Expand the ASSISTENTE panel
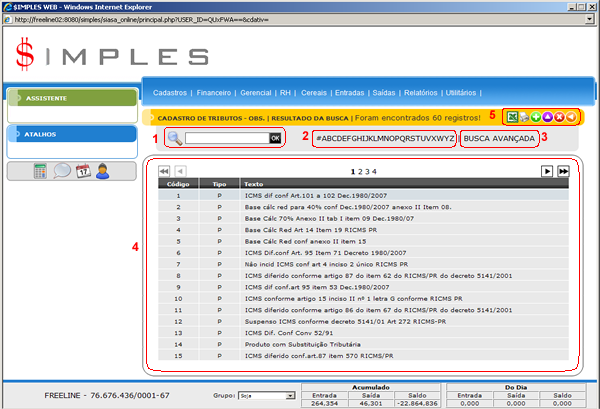Viewport: 600px width, 409px height. (70, 99)
